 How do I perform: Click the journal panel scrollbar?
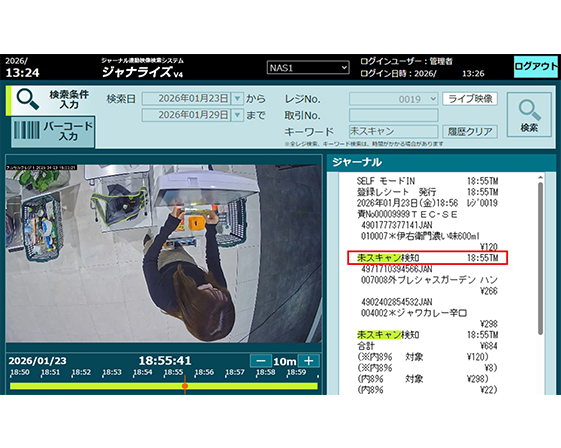(540, 258)
